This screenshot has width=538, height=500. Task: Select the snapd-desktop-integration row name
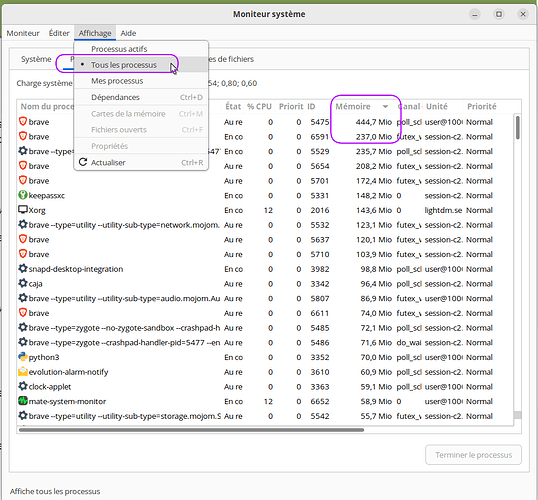pyautogui.click(x=76, y=269)
